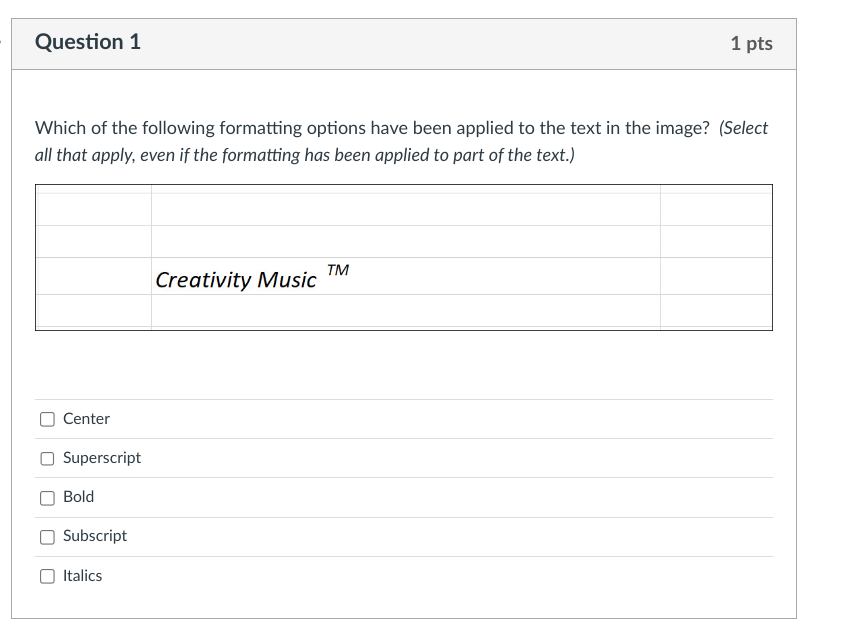Screen dimensions: 858x626
Task: Enable the Italics answer choice
Action: coord(46,574)
